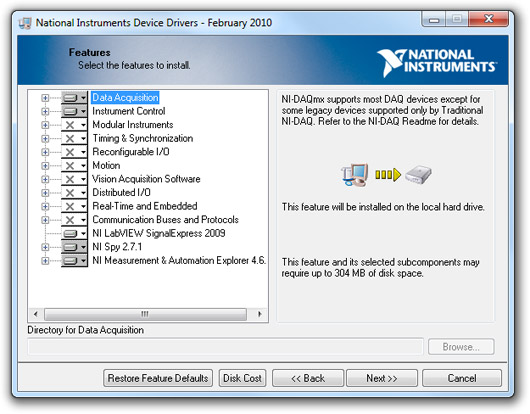530x414 pixels.
Task: Open install-state dropdown for Reconfigurable I/O
Action: (74, 152)
